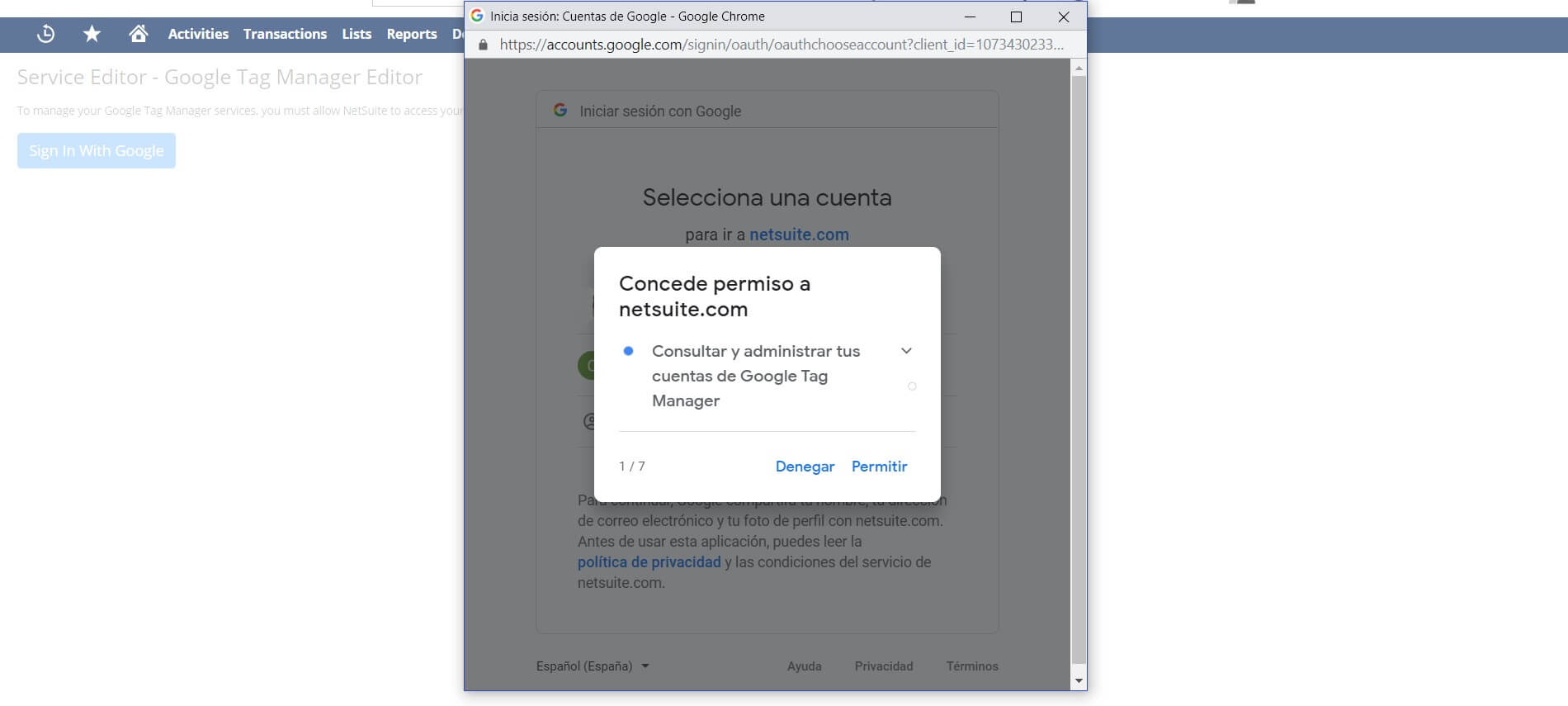This screenshot has height=706, width=1568.
Task: Click the Privacidad footer link
Action: coord(884,666)
